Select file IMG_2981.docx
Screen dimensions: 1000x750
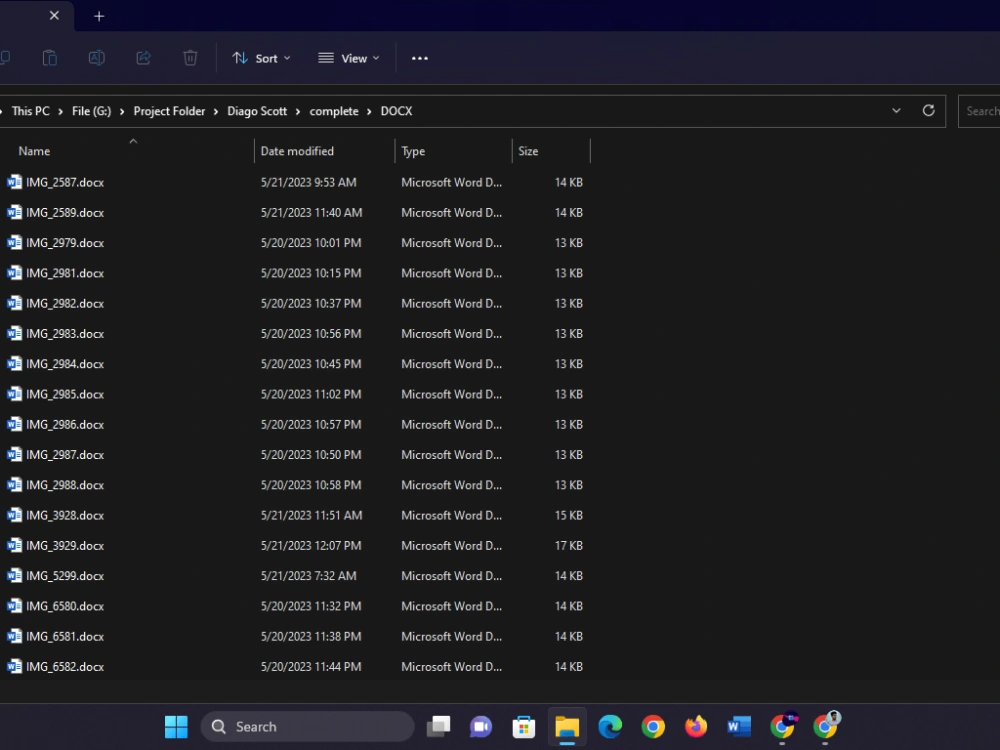64,273
